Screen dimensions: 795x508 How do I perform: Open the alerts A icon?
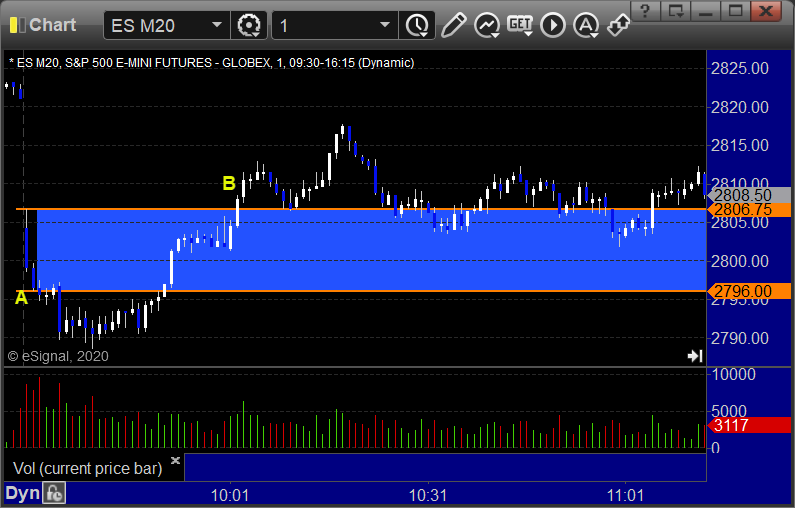pos(586,25)
